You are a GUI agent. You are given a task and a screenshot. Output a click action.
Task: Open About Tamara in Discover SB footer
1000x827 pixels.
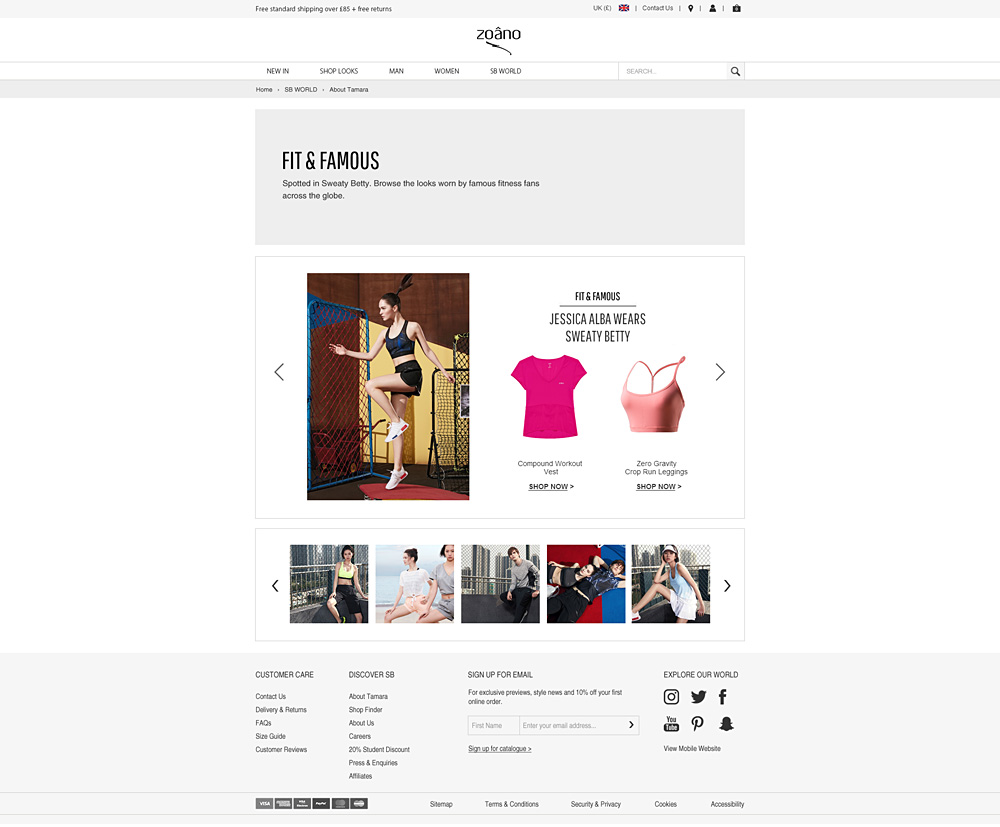click(x=368, y=696)
